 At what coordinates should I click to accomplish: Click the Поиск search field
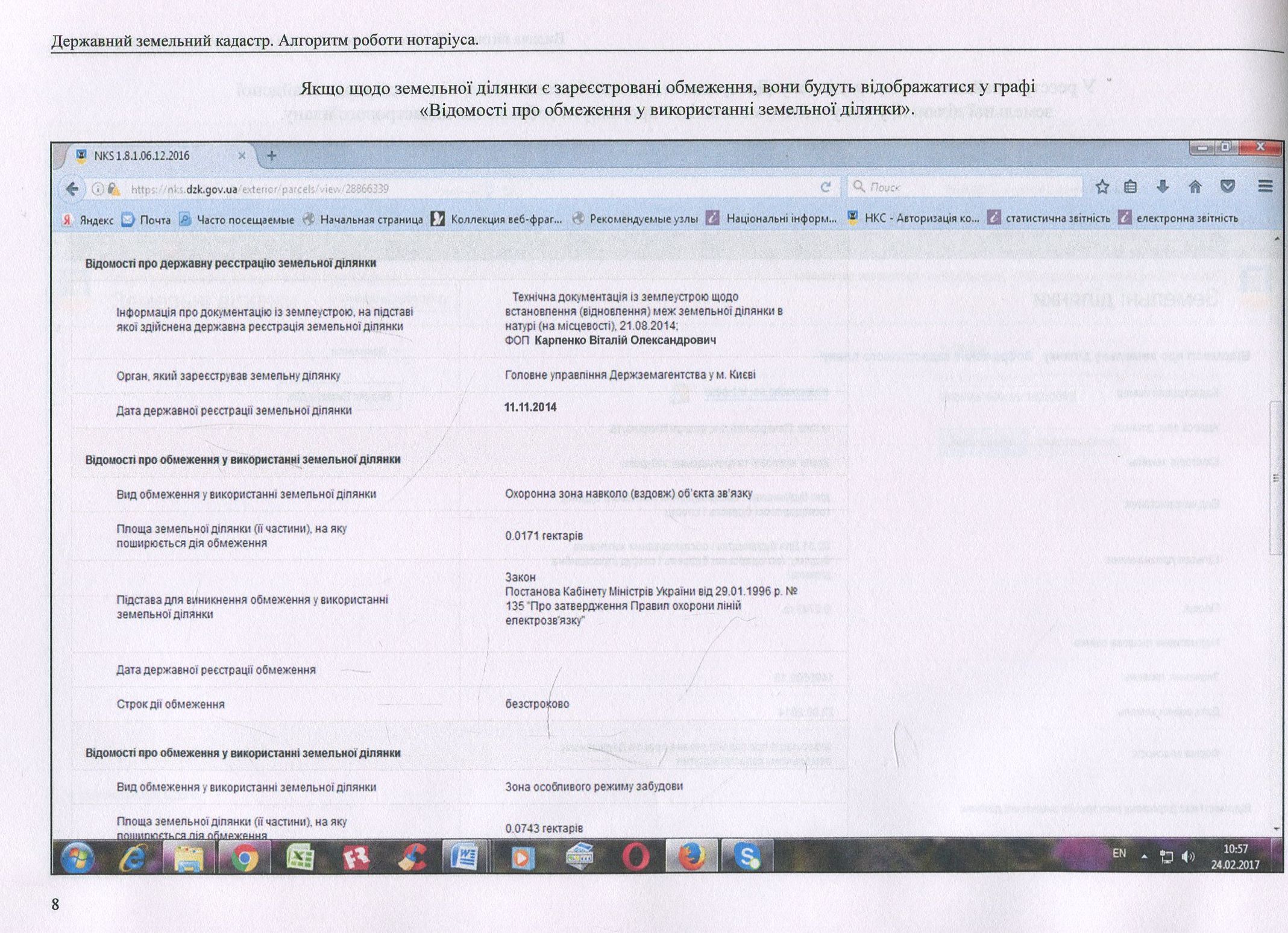[x=964, y=187]
